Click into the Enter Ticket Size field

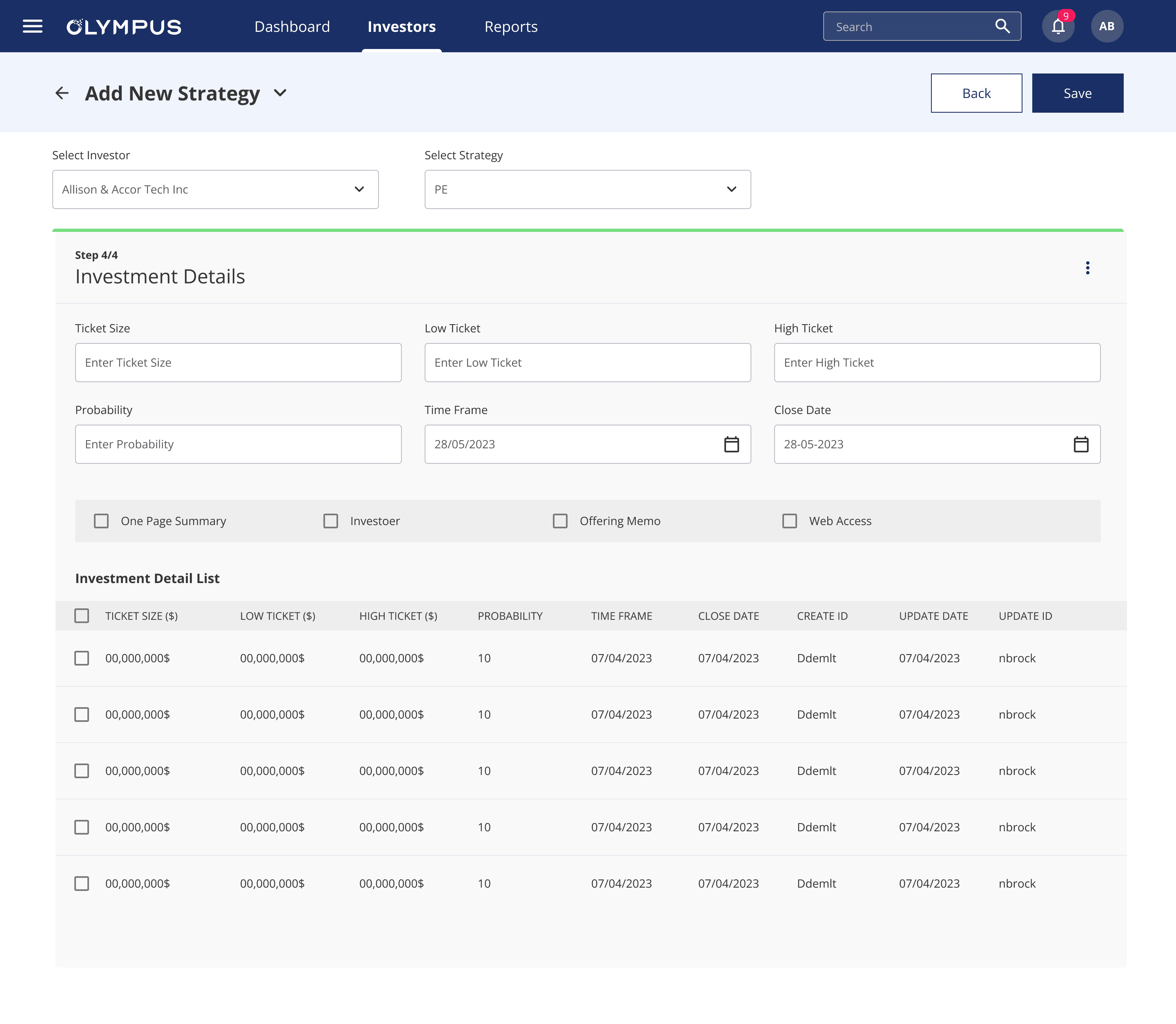pos(238,363)
